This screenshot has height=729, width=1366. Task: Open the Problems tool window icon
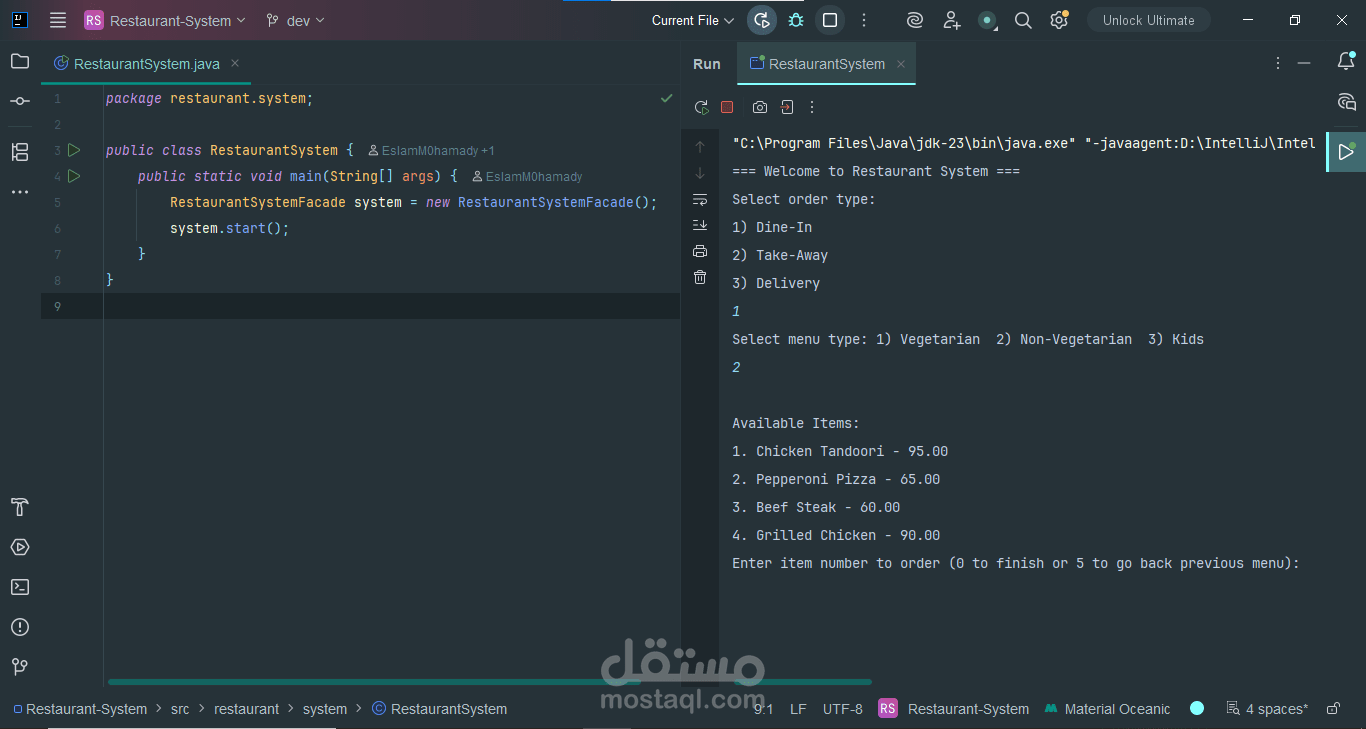20,627
